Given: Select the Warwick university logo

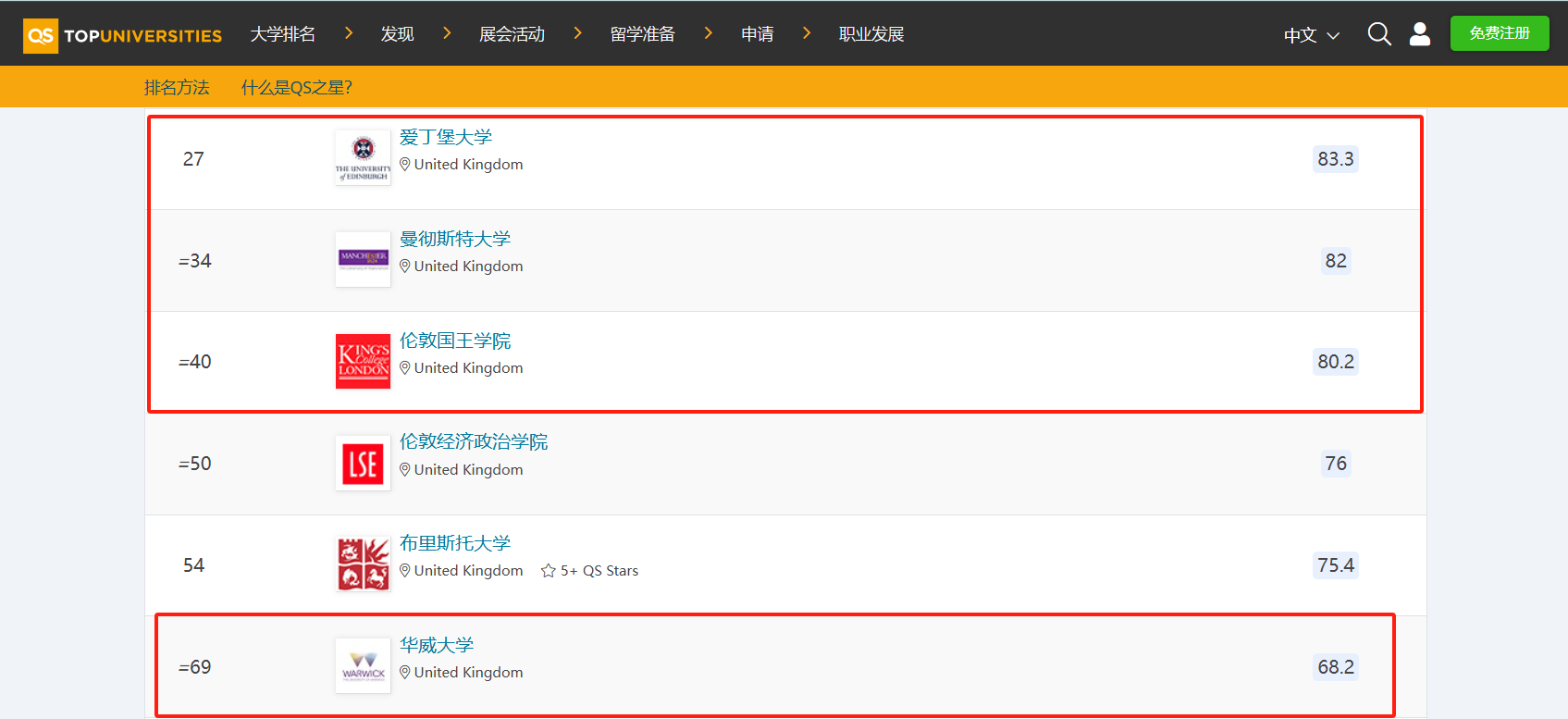Looking at the screenshot, I should point(363,666).
